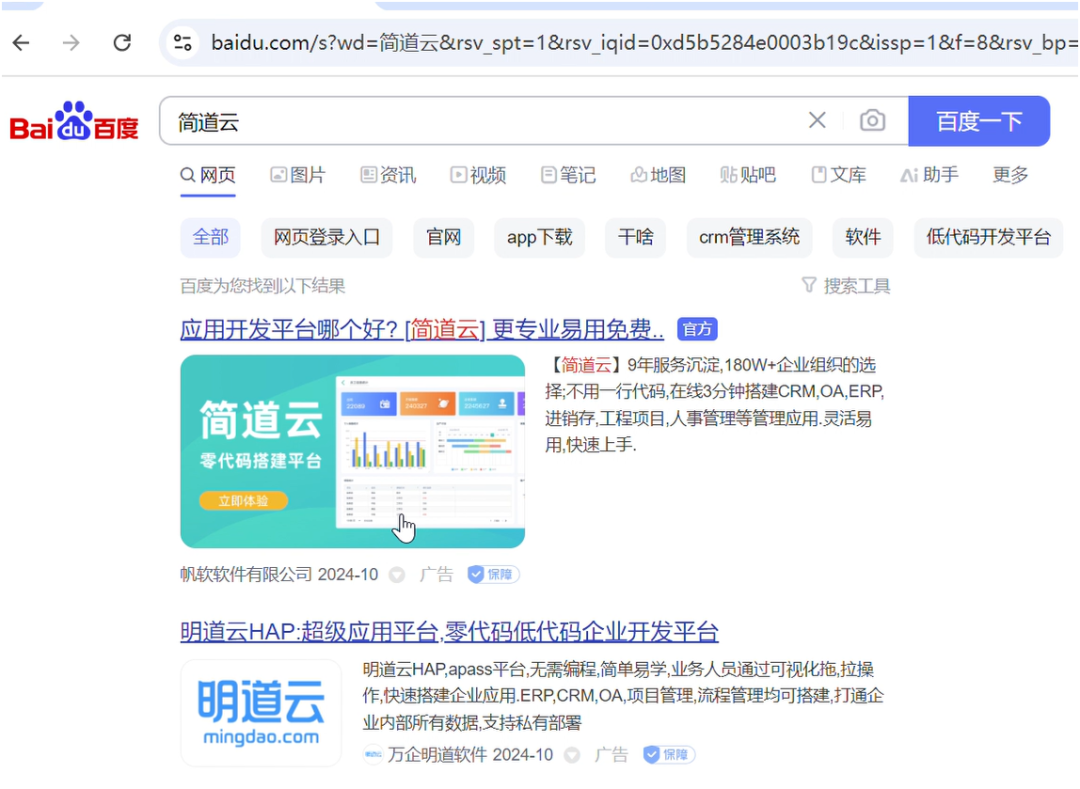The image size is (1080, 789).
Task: Expand the 搜索工具 filter options
Action: [846, 286]
